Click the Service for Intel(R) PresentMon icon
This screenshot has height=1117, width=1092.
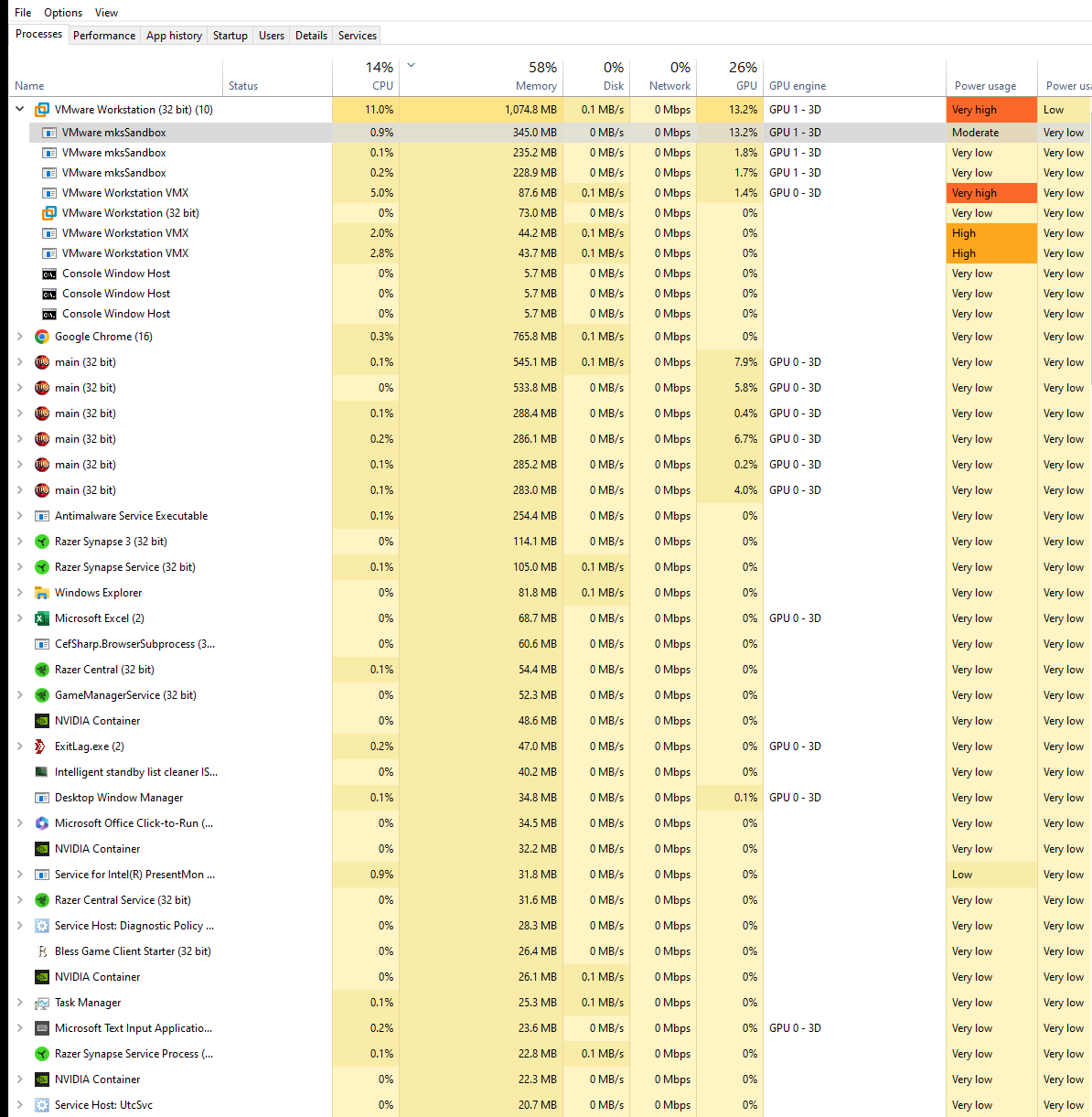41,875
